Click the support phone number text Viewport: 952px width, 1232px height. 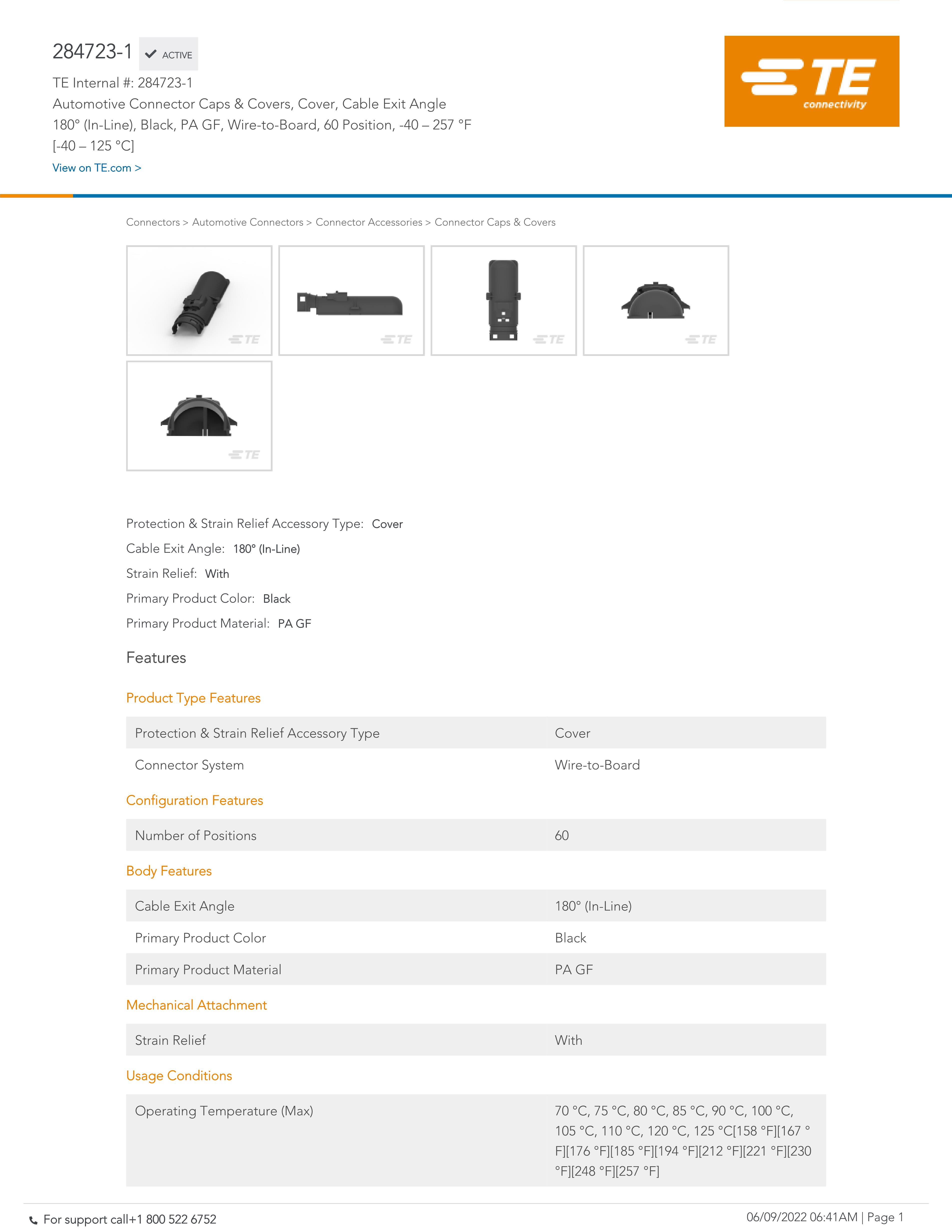click(172, 1219)
